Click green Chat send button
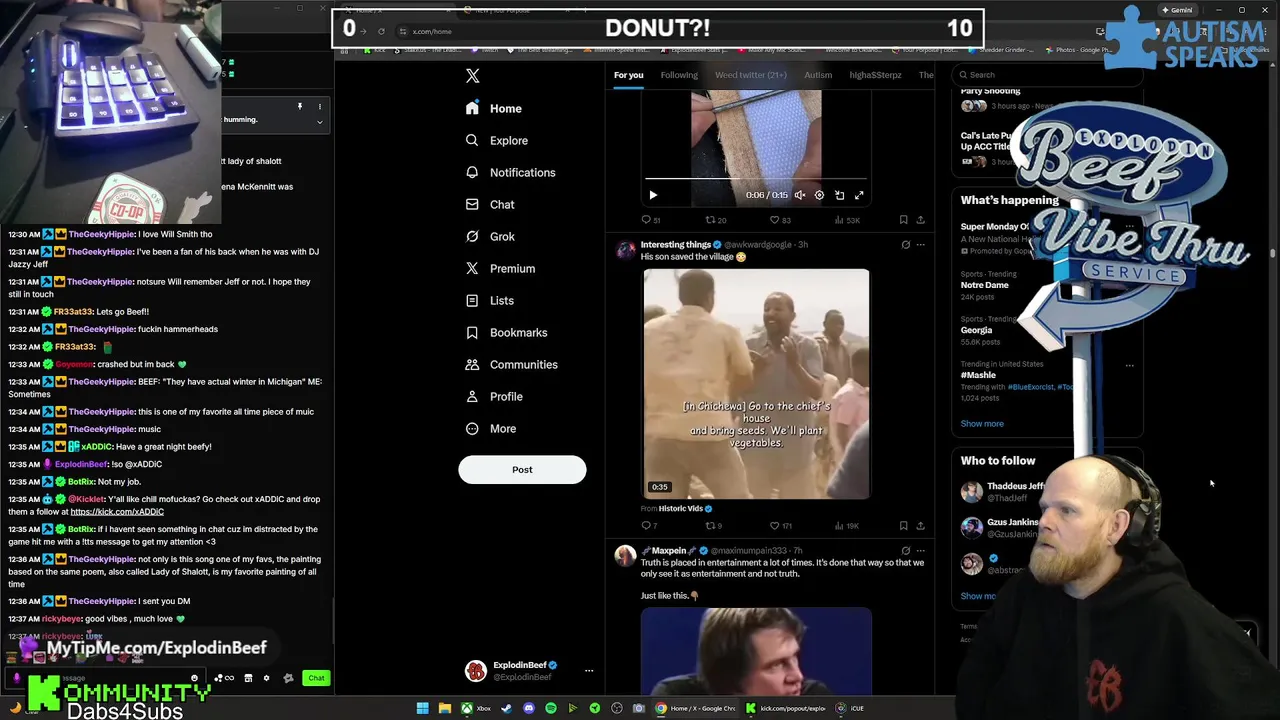 (316, 678)
